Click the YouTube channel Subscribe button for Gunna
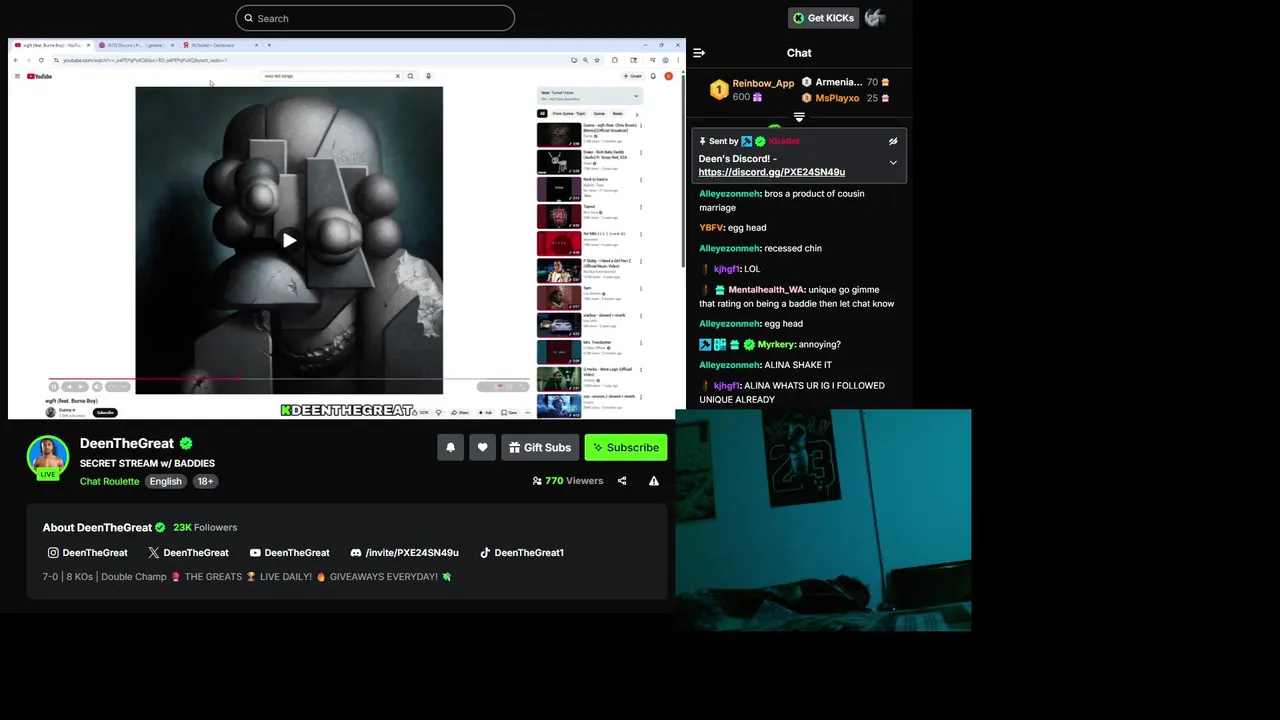This screenshot has width=1280, height=720. [x=105, y=412]
